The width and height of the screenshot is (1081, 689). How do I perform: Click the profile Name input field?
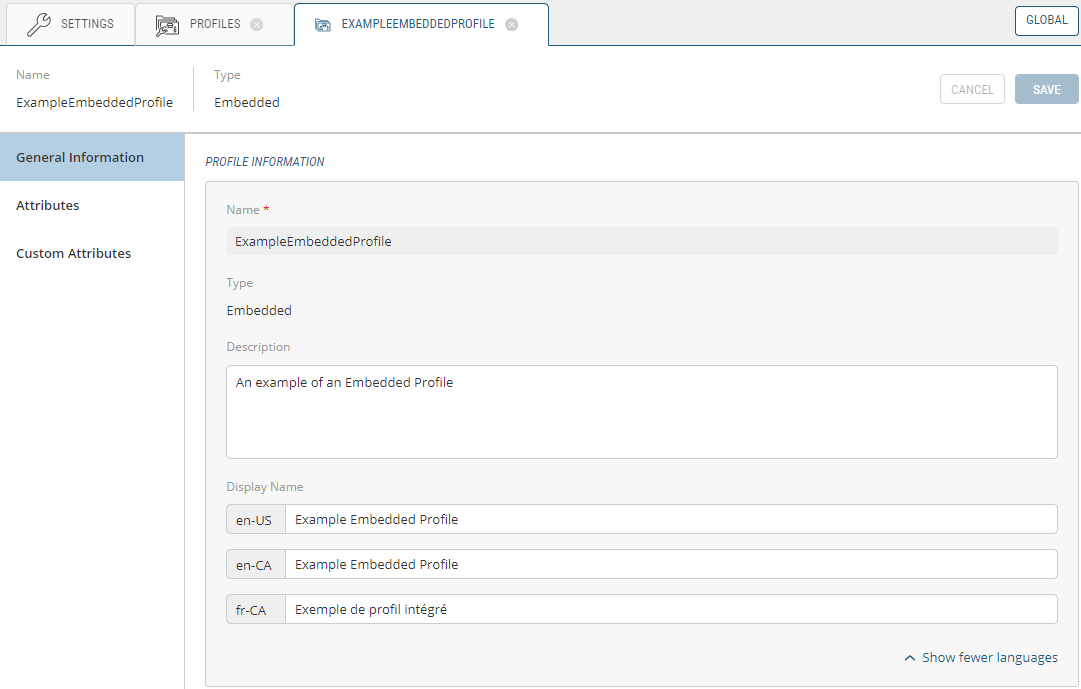(x=641, y=242)
